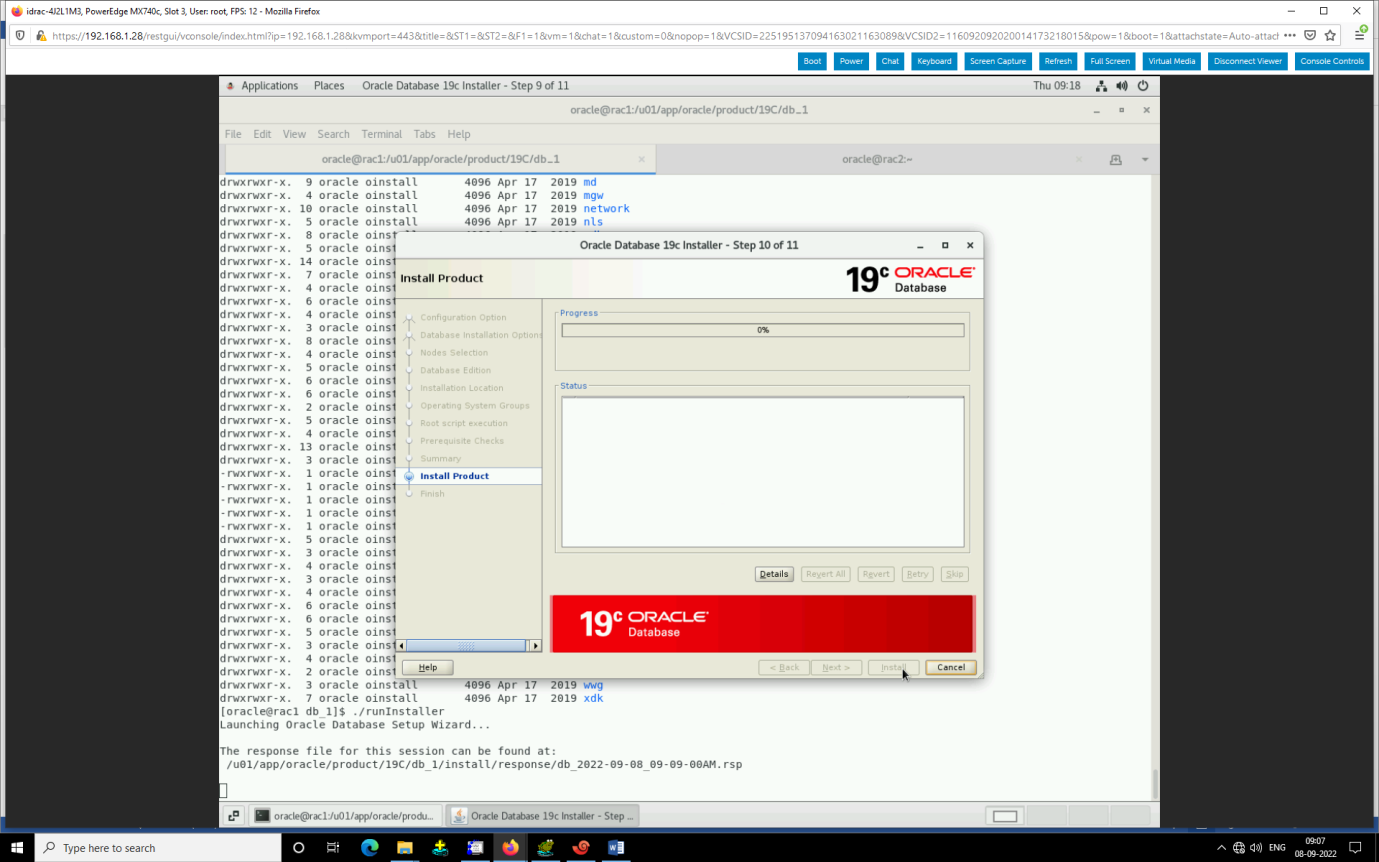Click the network globe tray icon
1379x862 pixels.
pos(1239,847)
